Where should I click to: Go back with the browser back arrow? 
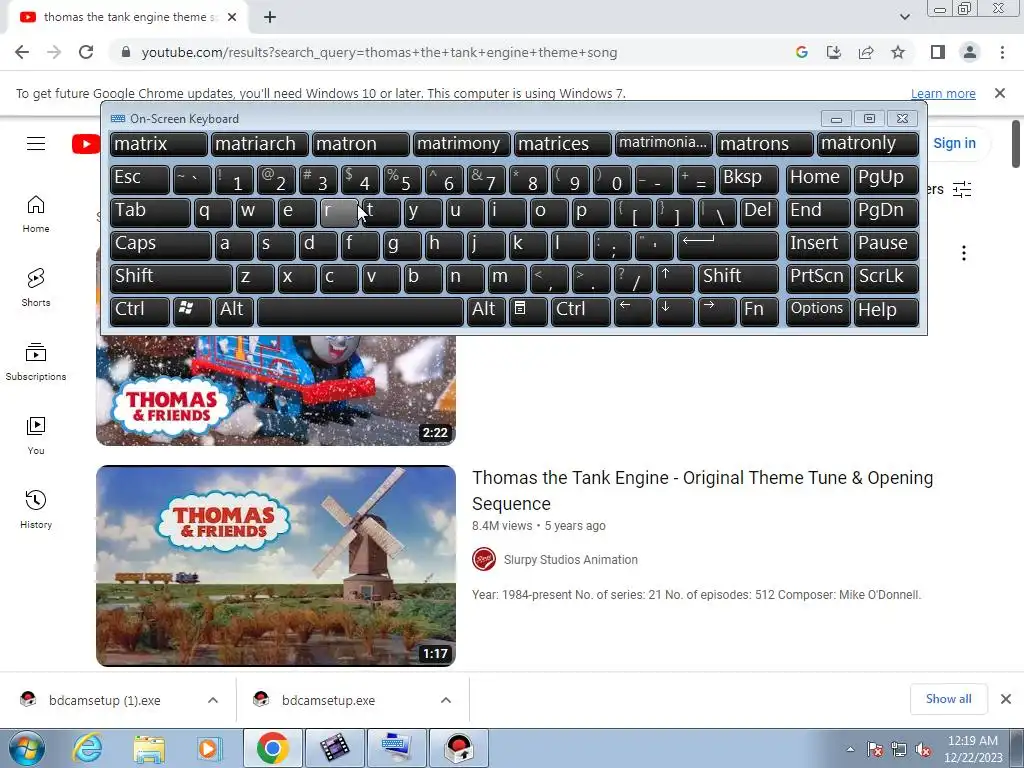click(22, 52)
